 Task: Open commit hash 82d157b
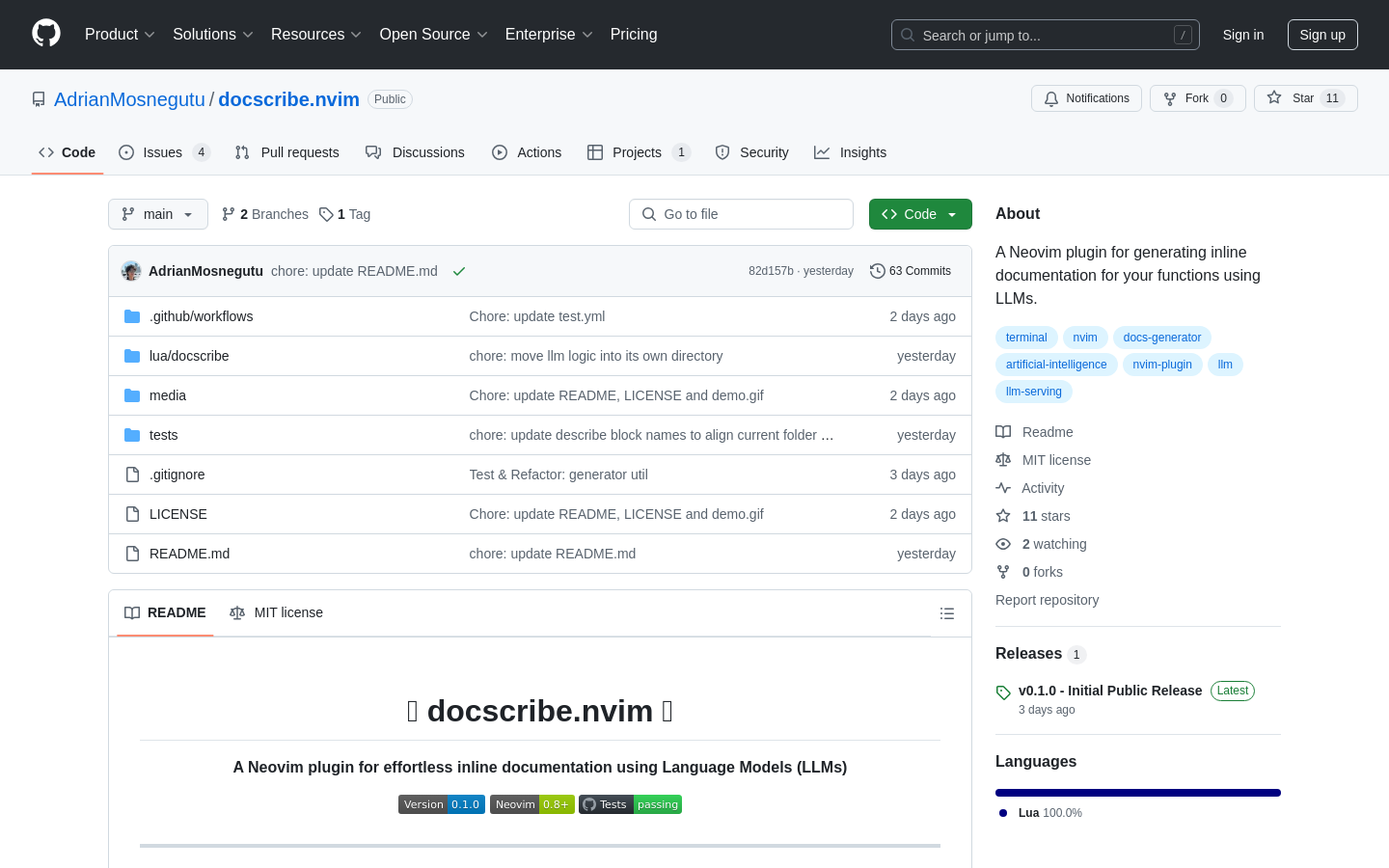(771, 271)
